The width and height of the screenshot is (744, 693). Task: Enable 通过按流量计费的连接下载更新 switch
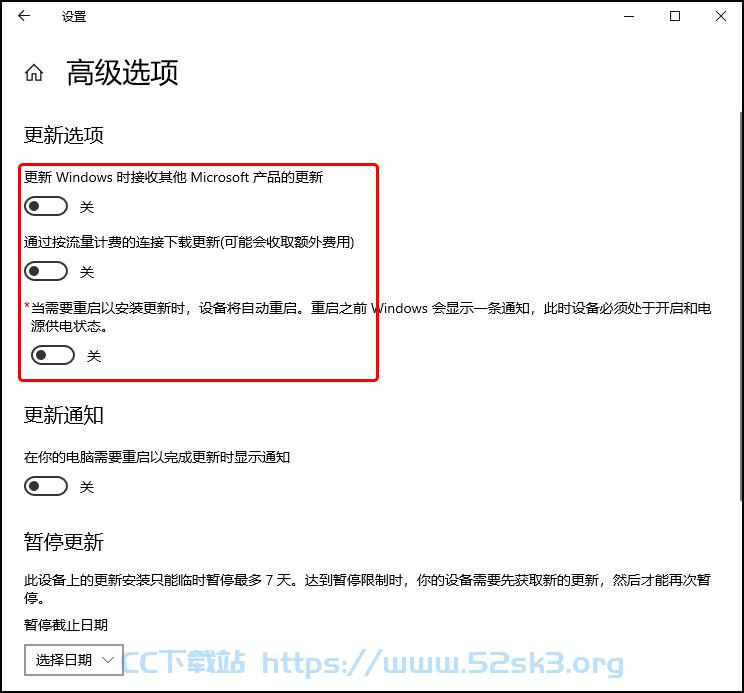point(46,271)
